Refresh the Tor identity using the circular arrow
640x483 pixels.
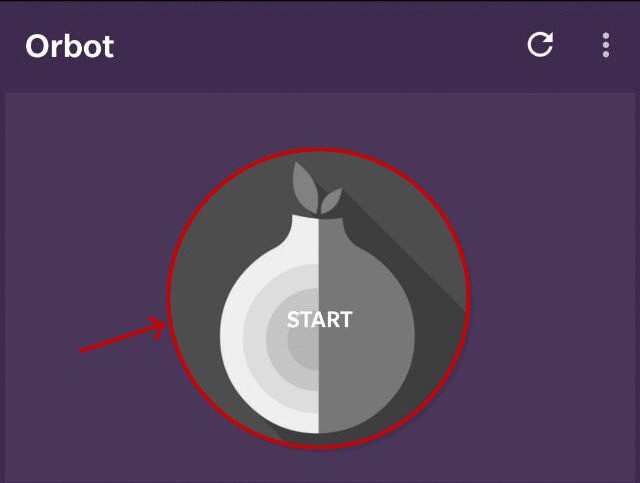(540, 45)
